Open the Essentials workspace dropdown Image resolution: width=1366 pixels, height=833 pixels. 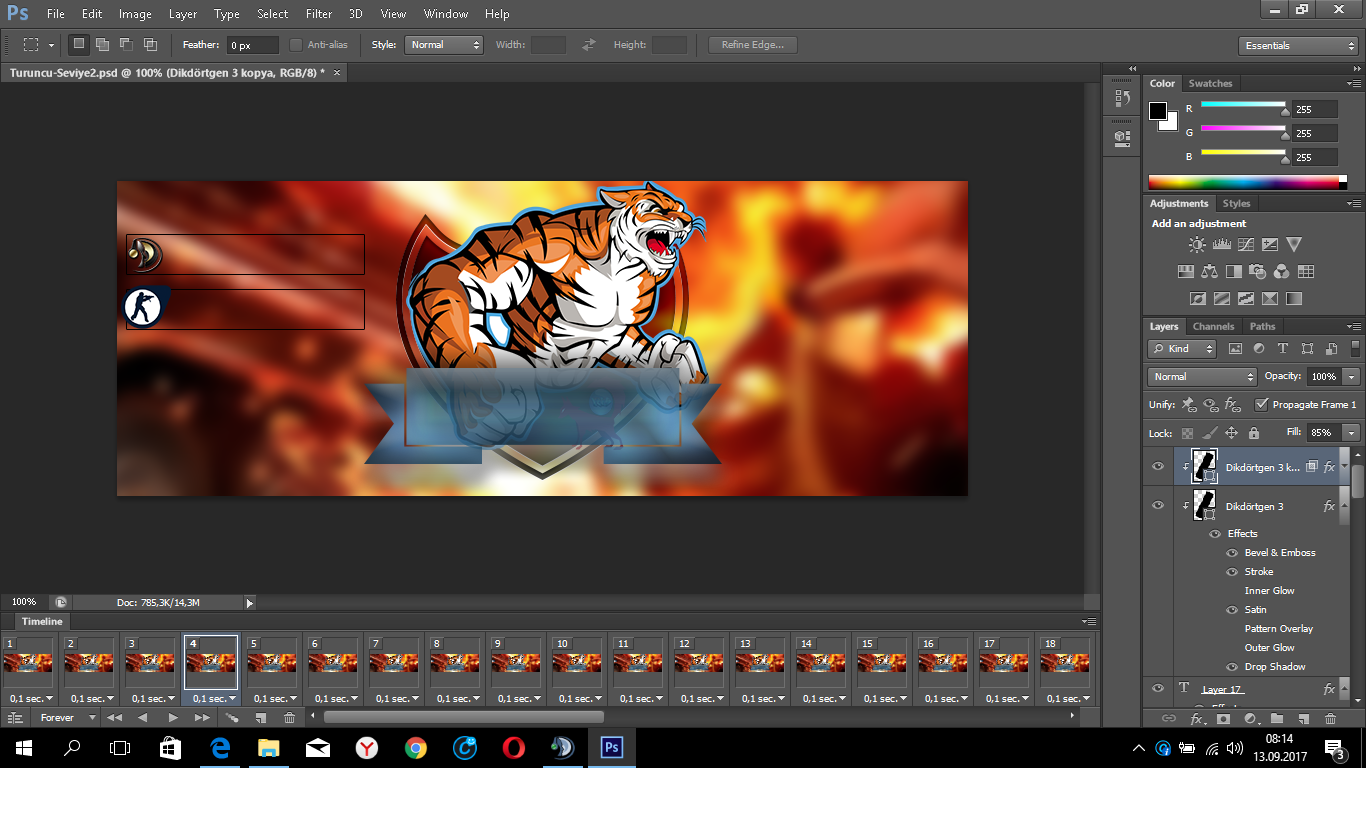pyautogui.click(x=1297, y=46)
